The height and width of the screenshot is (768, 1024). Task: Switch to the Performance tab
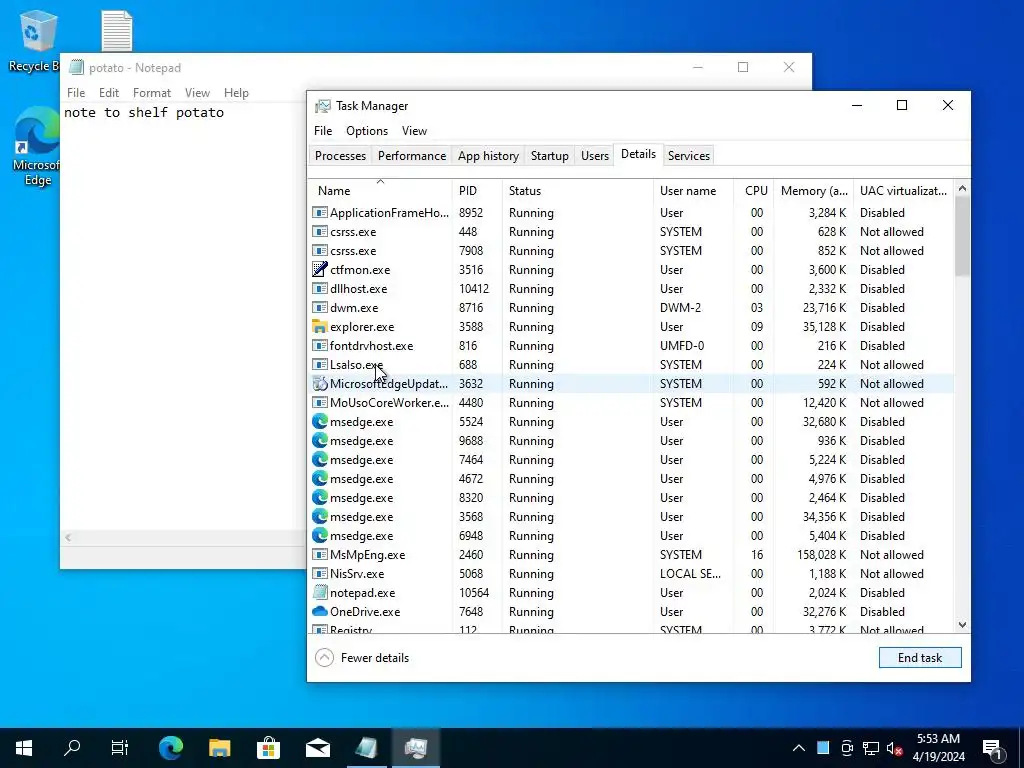(x=412, y=155)
